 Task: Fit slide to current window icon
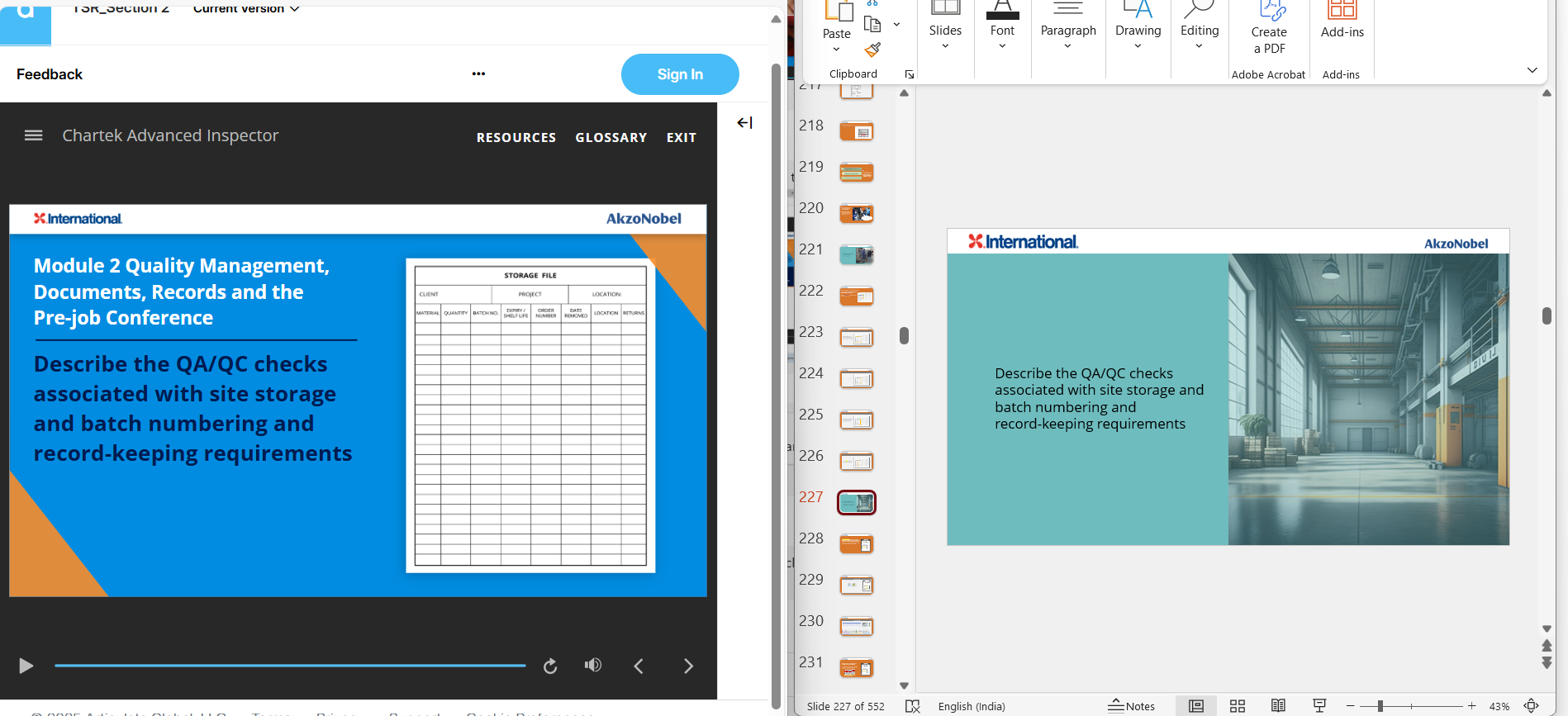coord(1531,706)
